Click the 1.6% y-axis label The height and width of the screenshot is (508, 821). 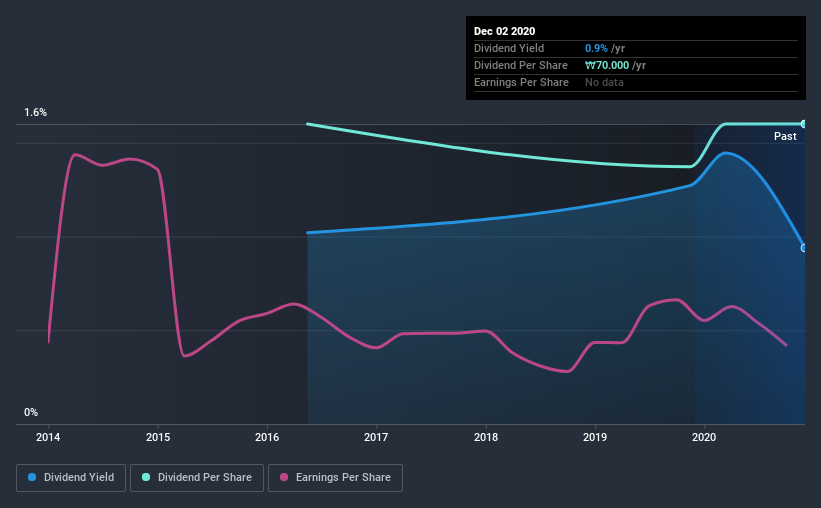pos(36,113)
